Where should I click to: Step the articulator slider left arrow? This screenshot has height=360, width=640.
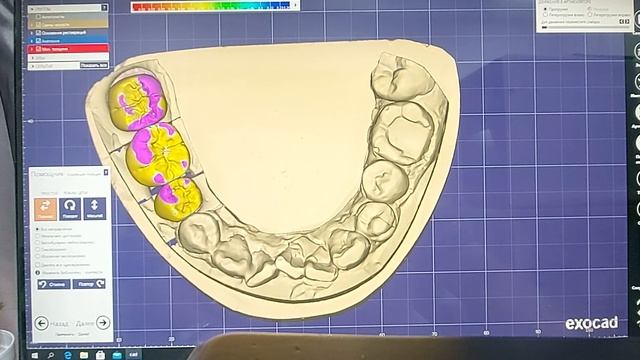pyautogui.click(x=621, y=22)
